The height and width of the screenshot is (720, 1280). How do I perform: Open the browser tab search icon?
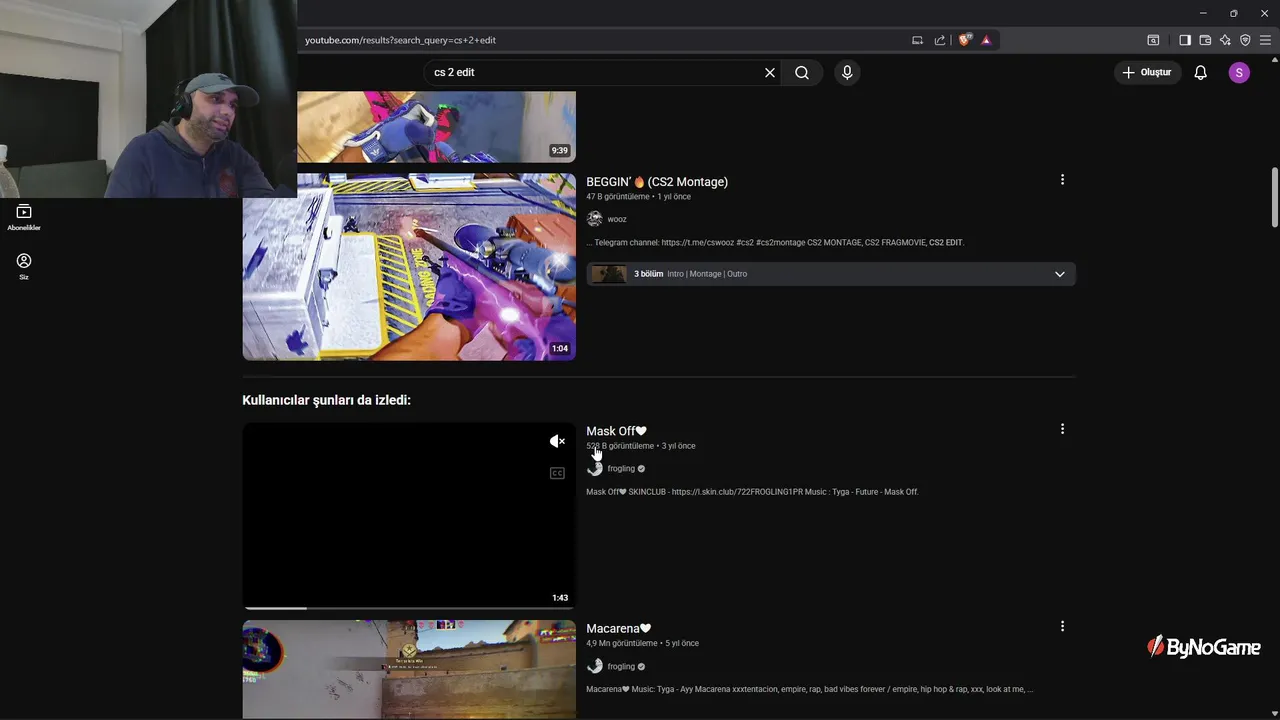coord(1153,40)
